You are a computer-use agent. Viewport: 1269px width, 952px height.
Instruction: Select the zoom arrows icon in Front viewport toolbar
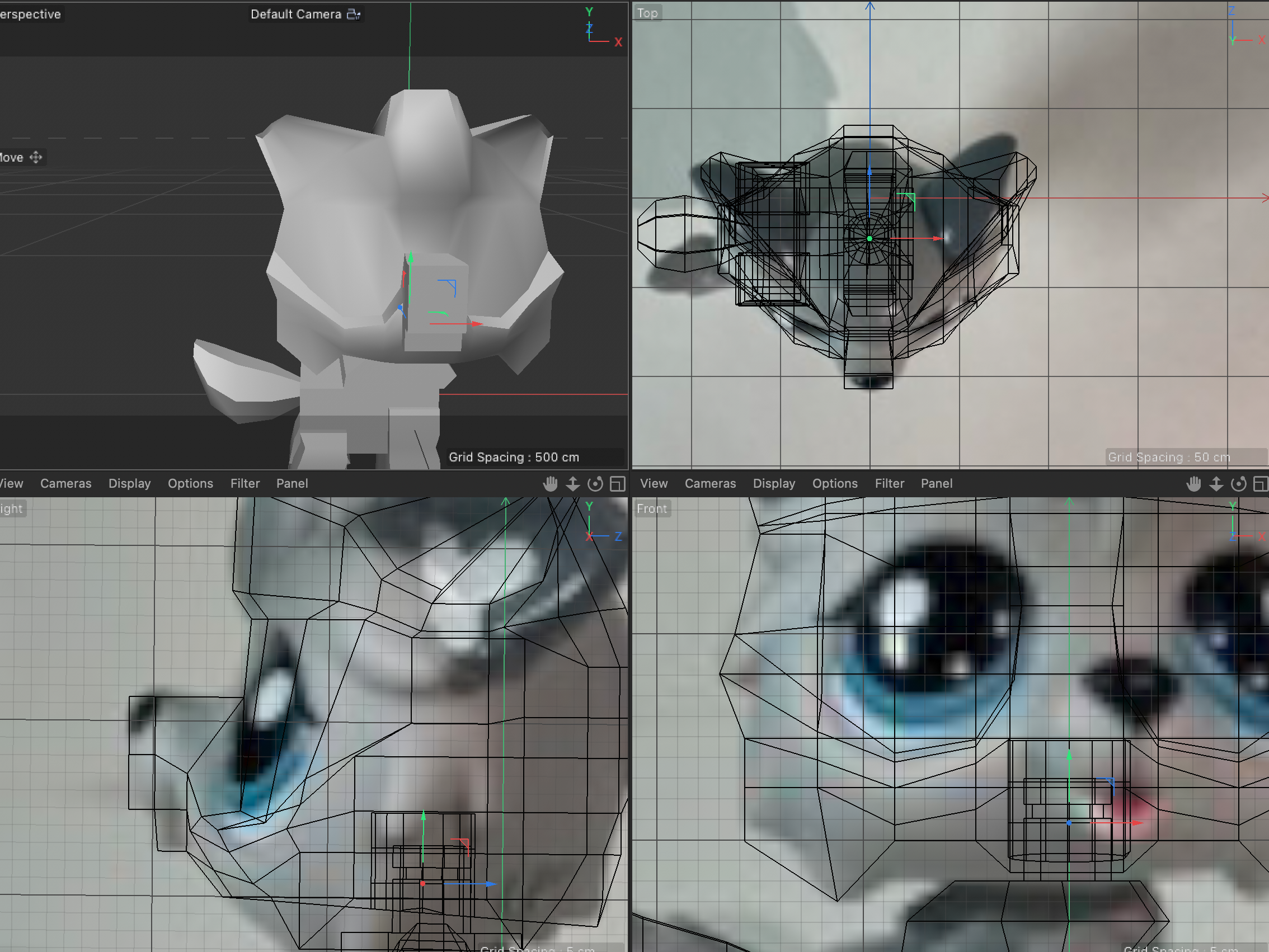pos(1216,483)
